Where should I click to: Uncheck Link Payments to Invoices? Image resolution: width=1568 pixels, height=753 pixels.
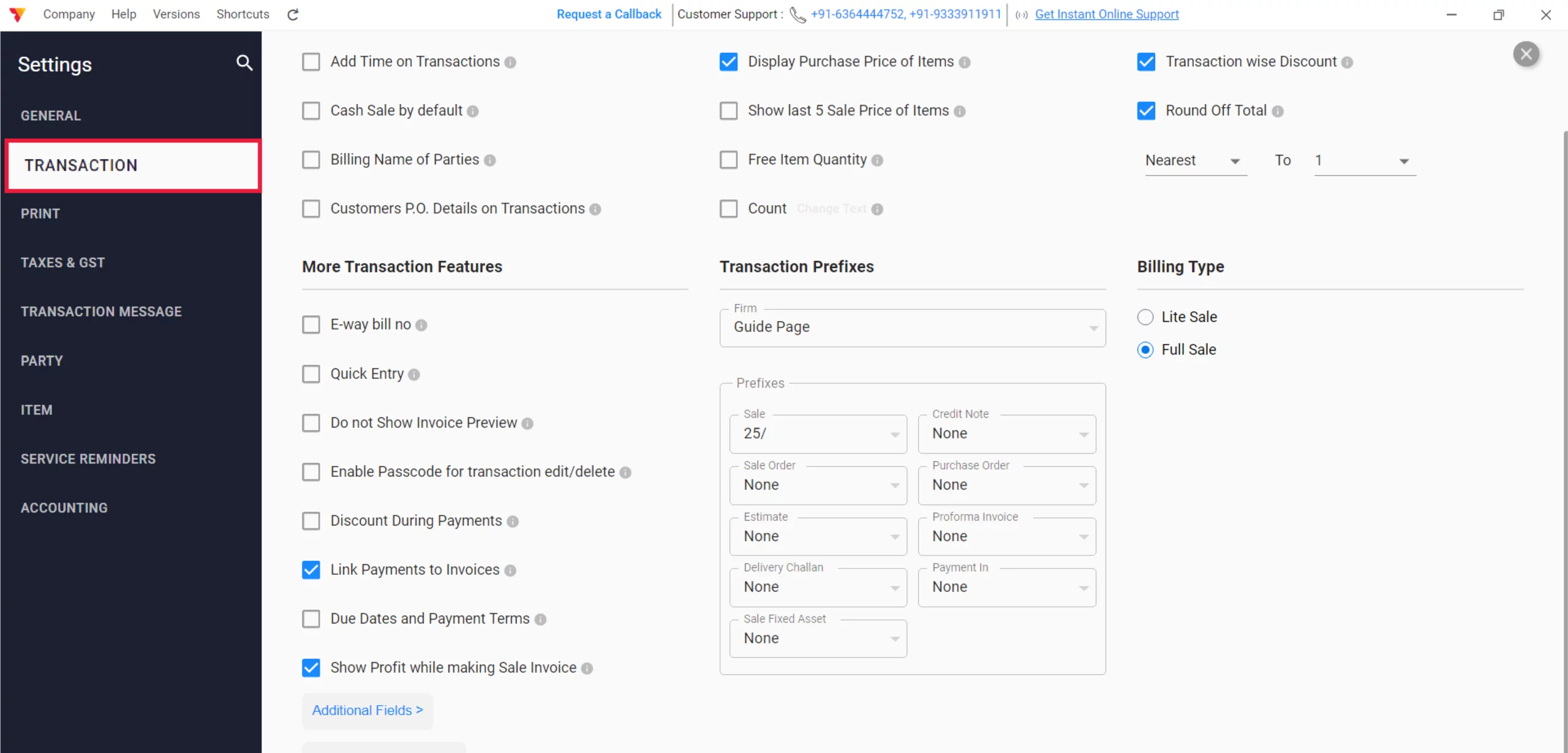[x=311, y=570]
